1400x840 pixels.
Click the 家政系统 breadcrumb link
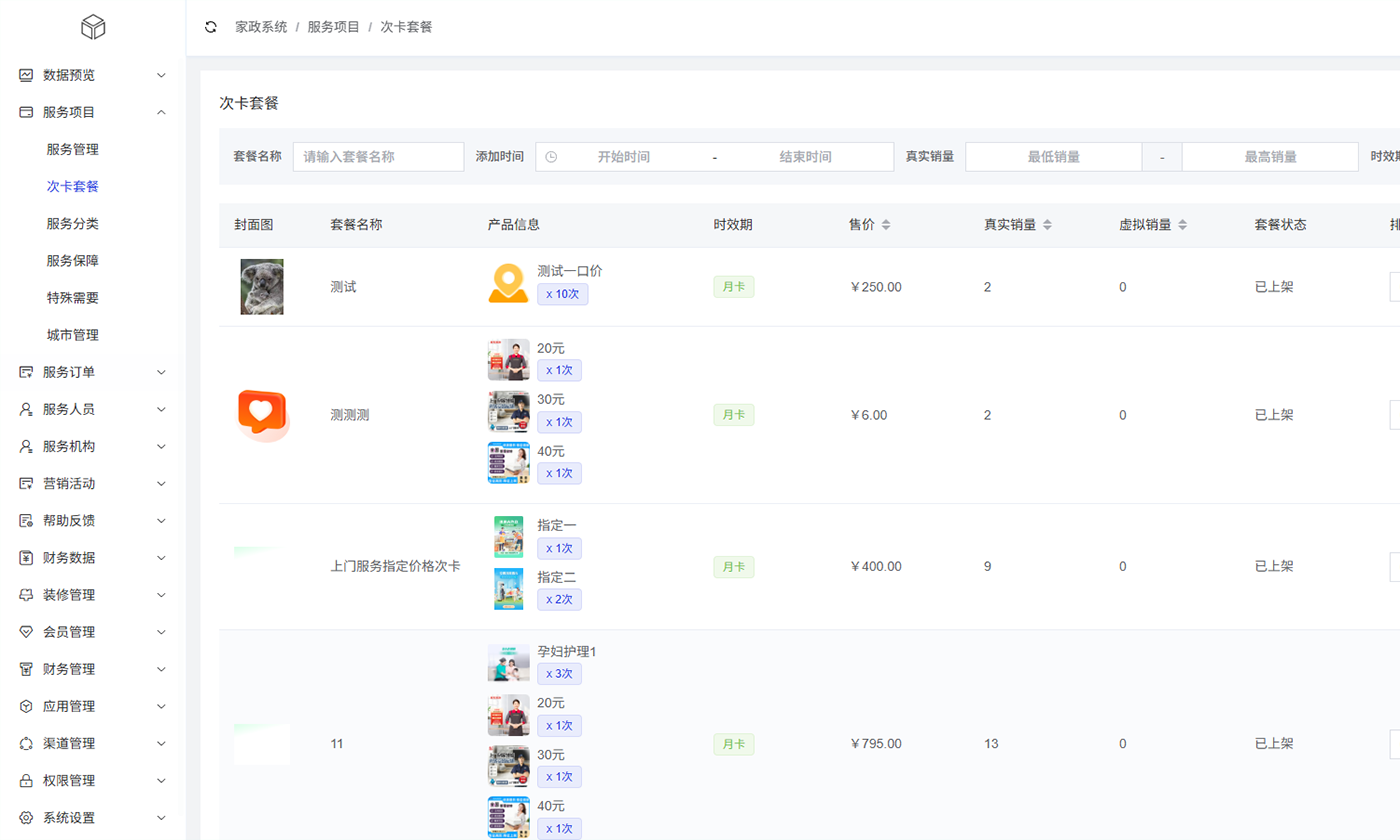[x=261, y=27]
